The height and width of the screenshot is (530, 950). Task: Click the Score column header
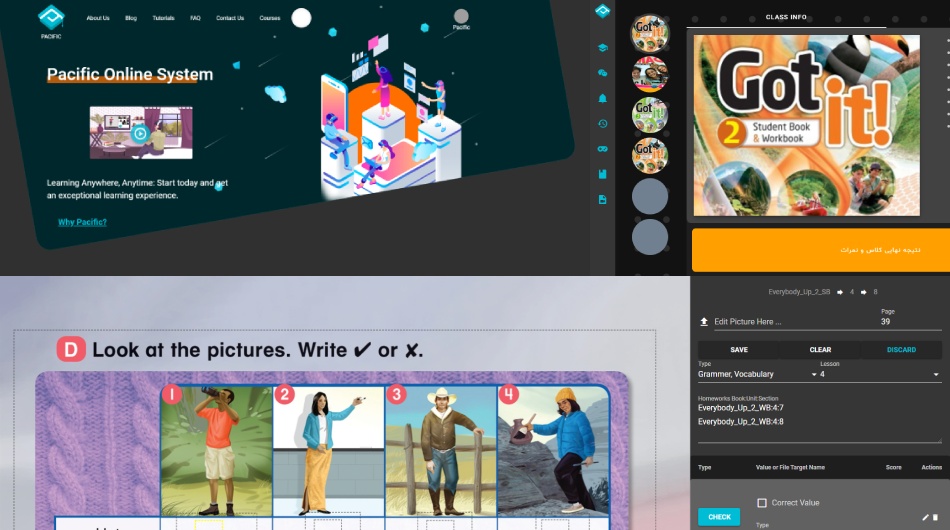894,467
